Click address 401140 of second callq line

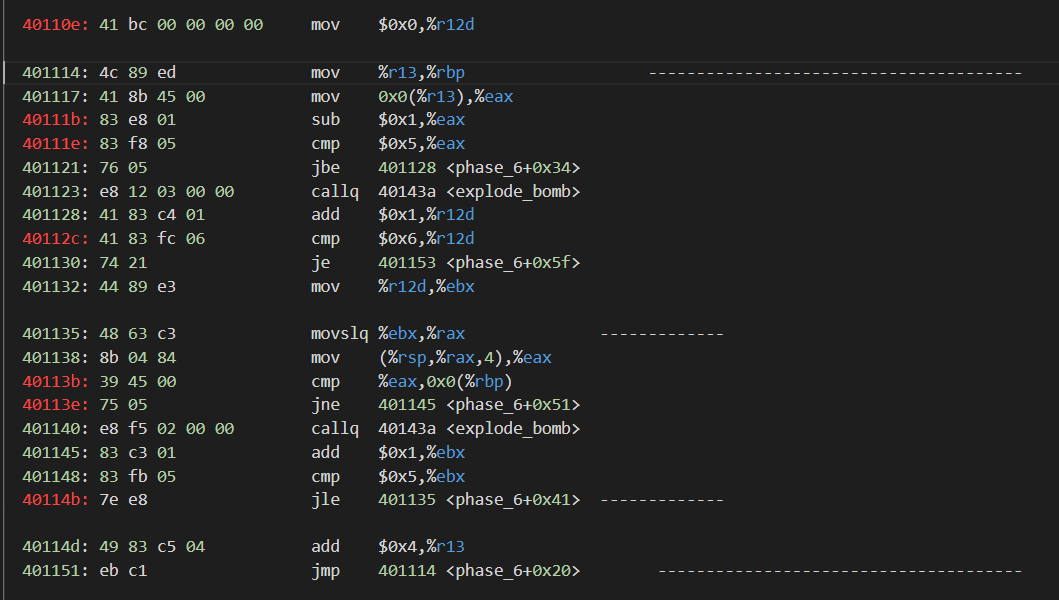(56, 429)
